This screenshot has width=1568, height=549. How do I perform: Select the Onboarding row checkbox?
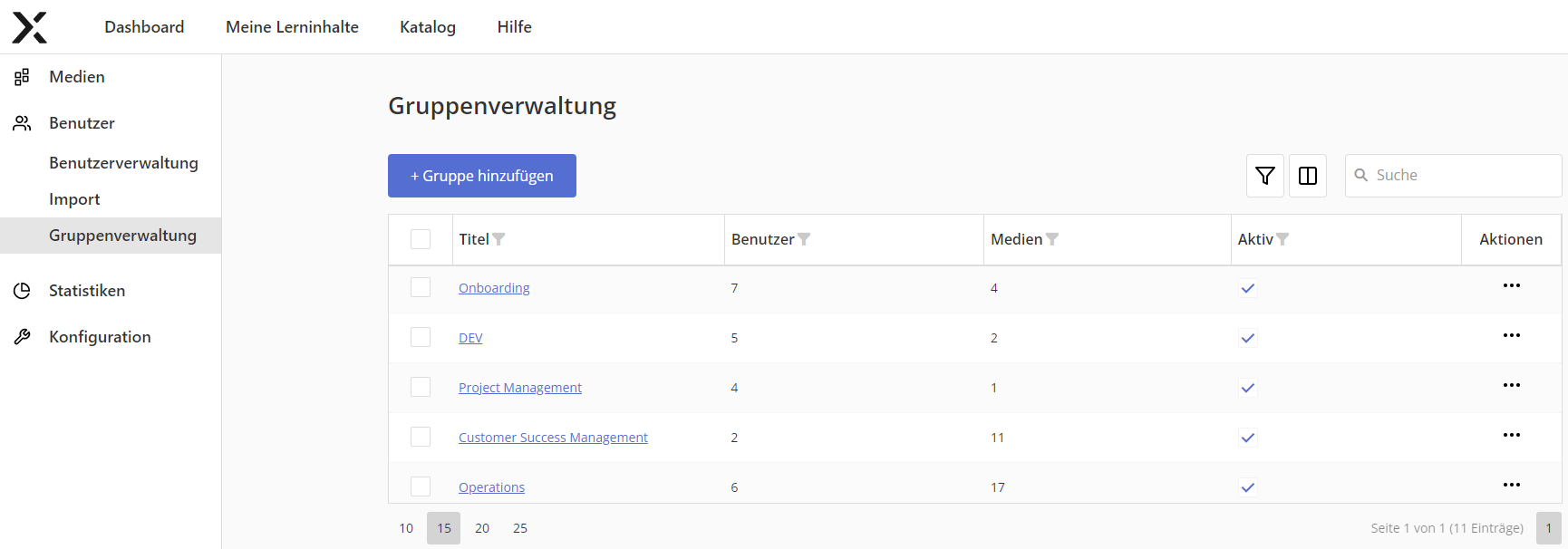tap(421, 287)
